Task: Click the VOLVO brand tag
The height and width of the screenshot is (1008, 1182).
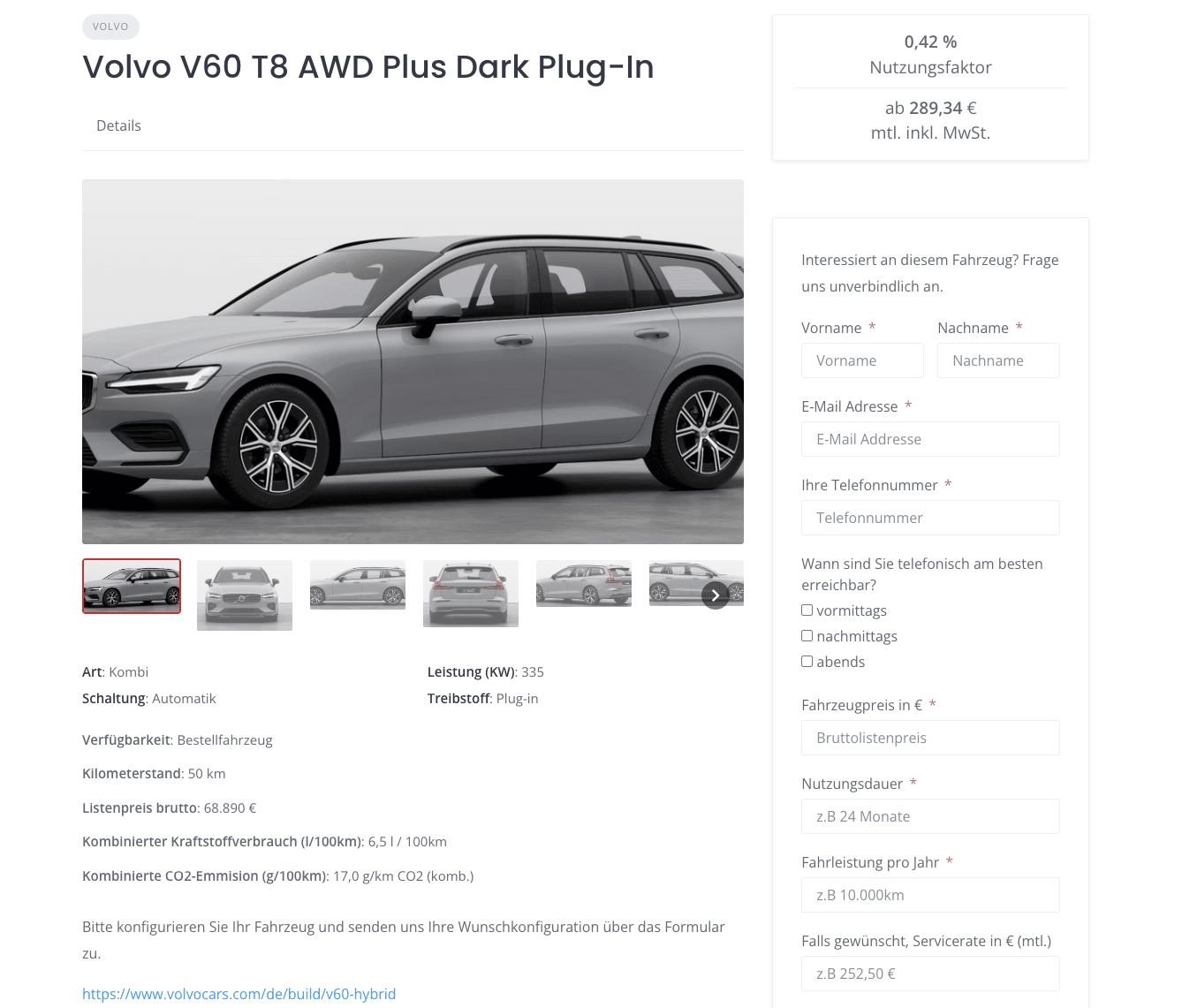Action: tap(110, 27)
